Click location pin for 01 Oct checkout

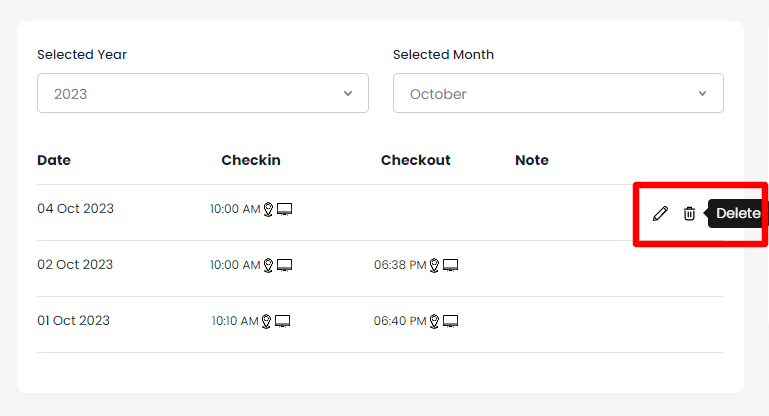[434, 321]
